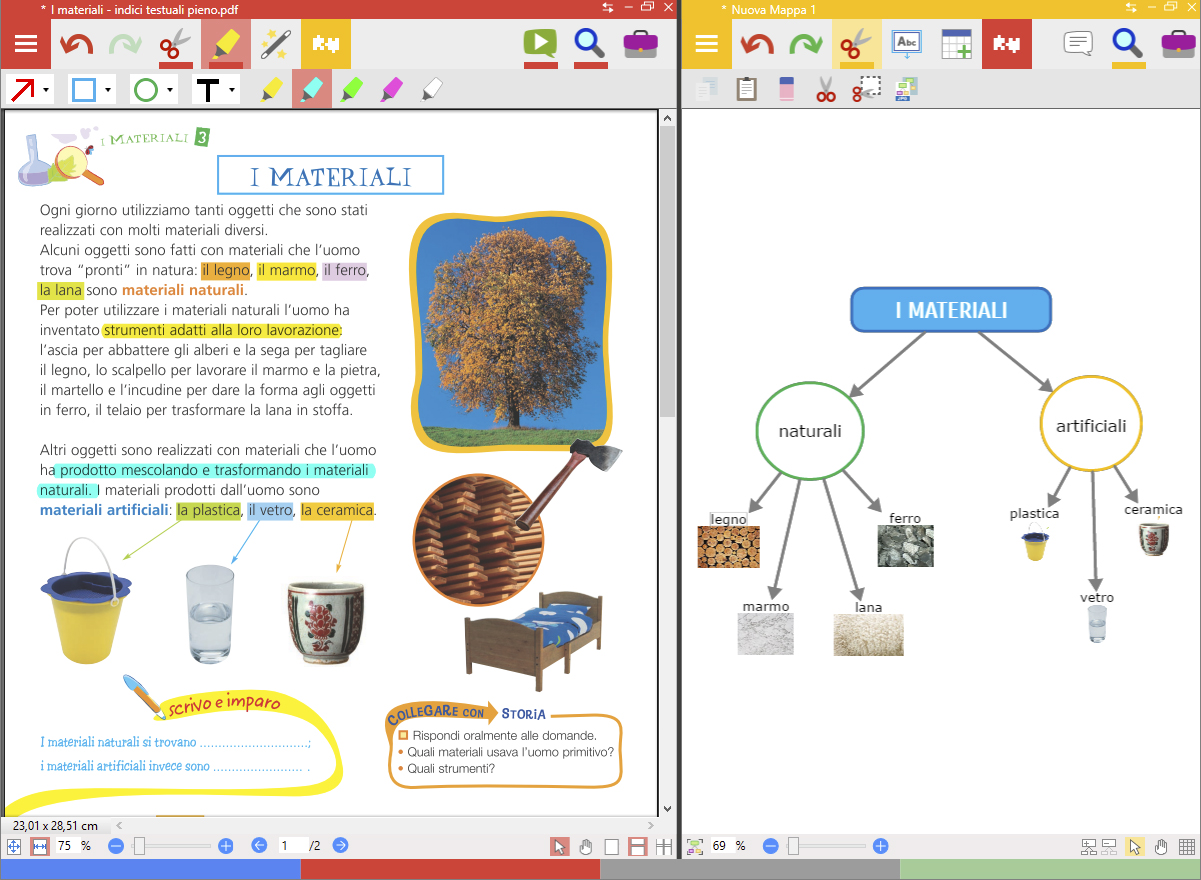This screenshot has width=1201, height=880.
Task: Redo the action in the map window
Action: [x=806, y=44]
